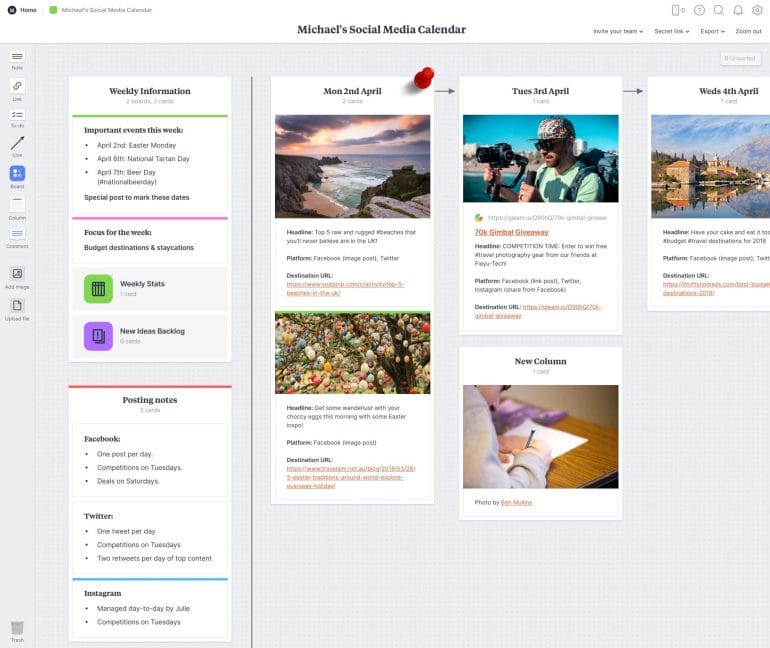Open Michael's Social Media Calendar breadcrumb
The width and height of the screenshot is (770, 648).
(107, 10)
